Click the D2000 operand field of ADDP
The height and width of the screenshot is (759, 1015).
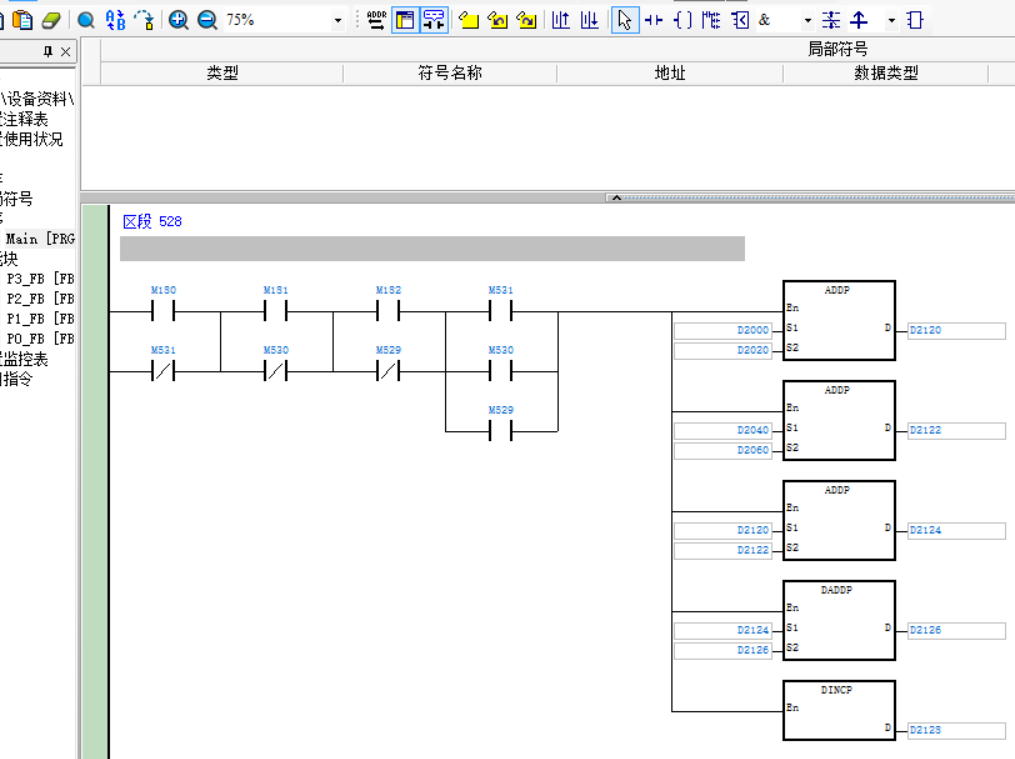tap(722, 330)
